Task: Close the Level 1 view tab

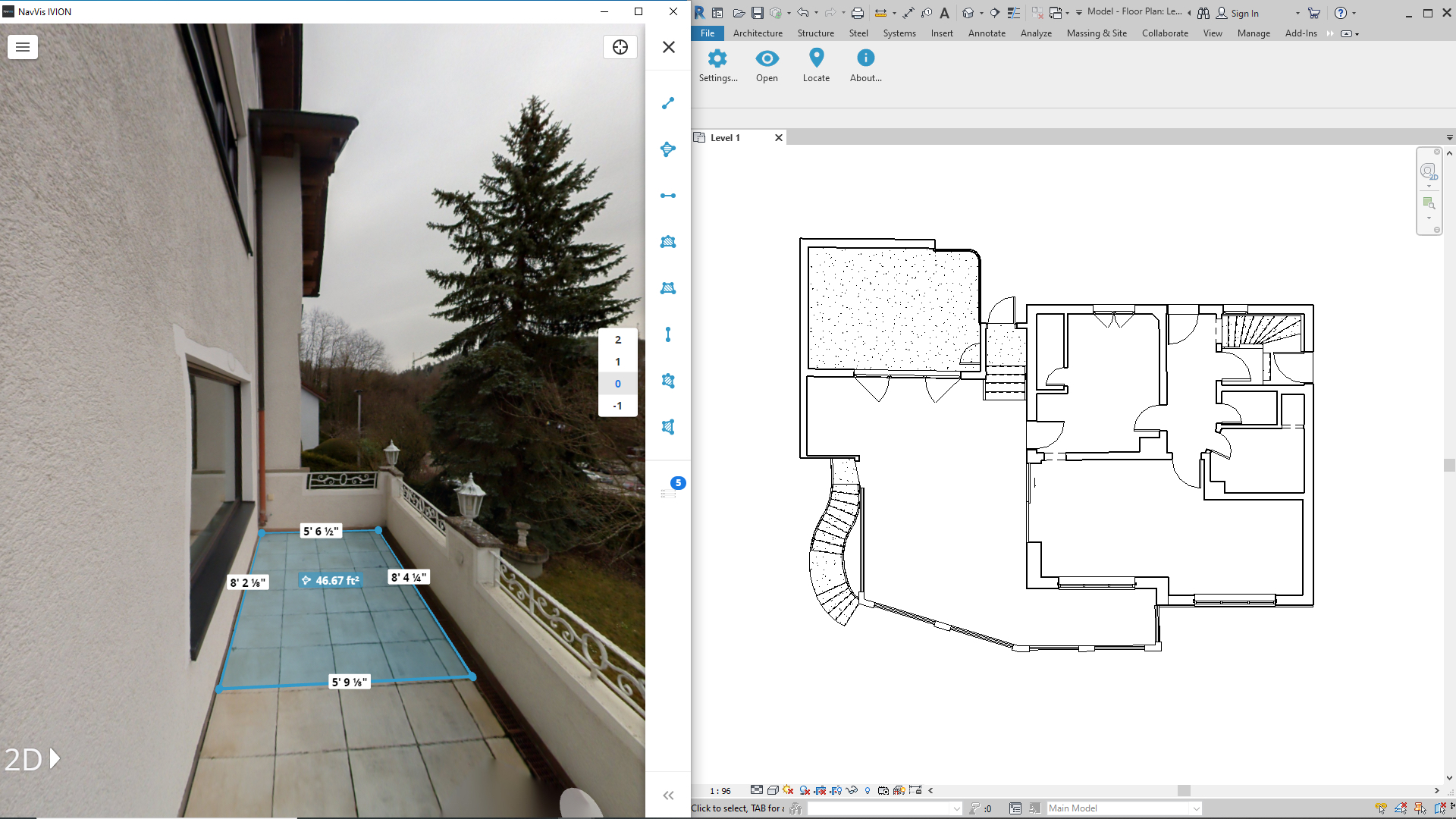Action: coord(778,138)
